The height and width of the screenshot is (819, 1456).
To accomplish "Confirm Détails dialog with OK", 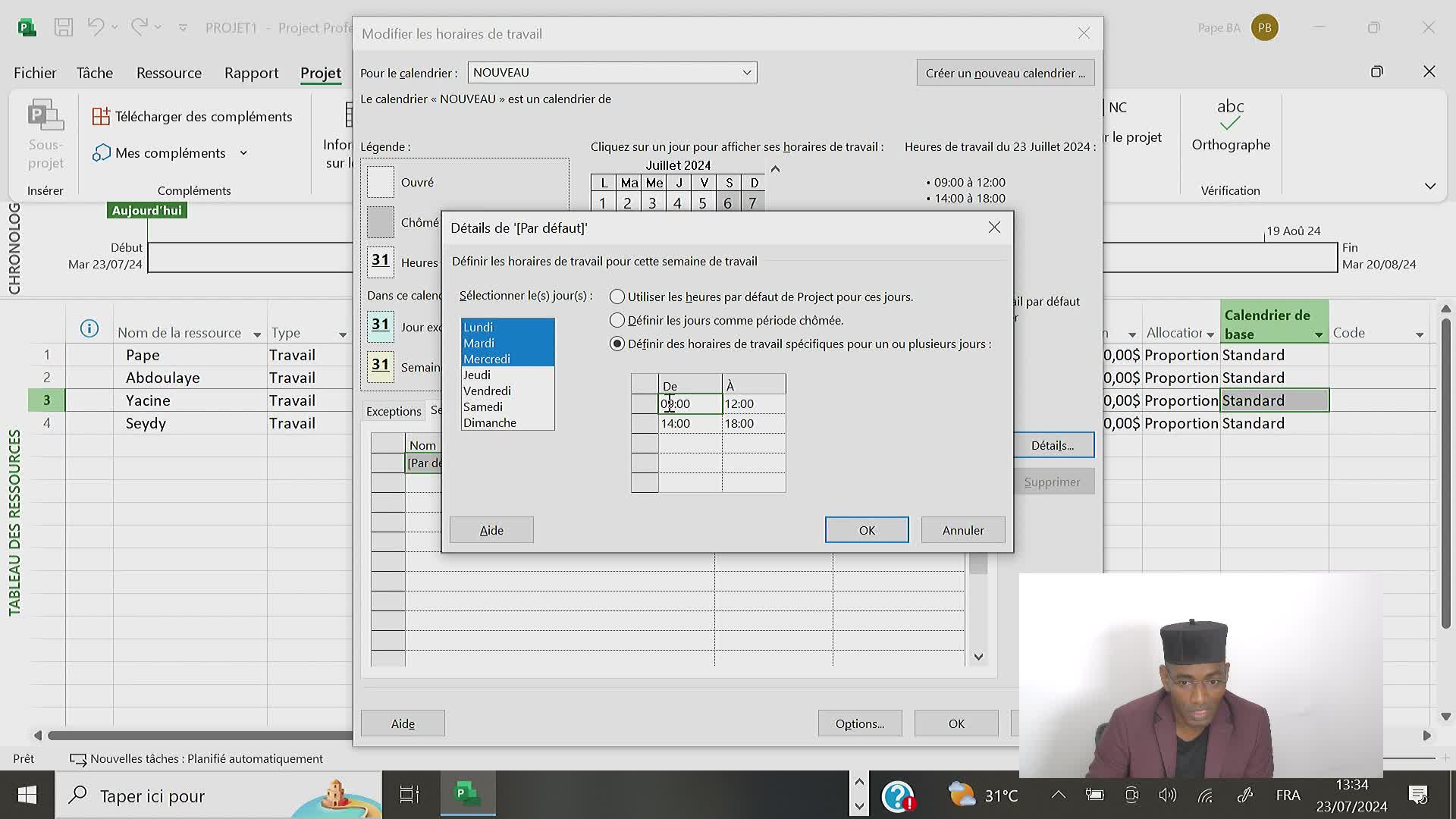I will click(867, 530).
